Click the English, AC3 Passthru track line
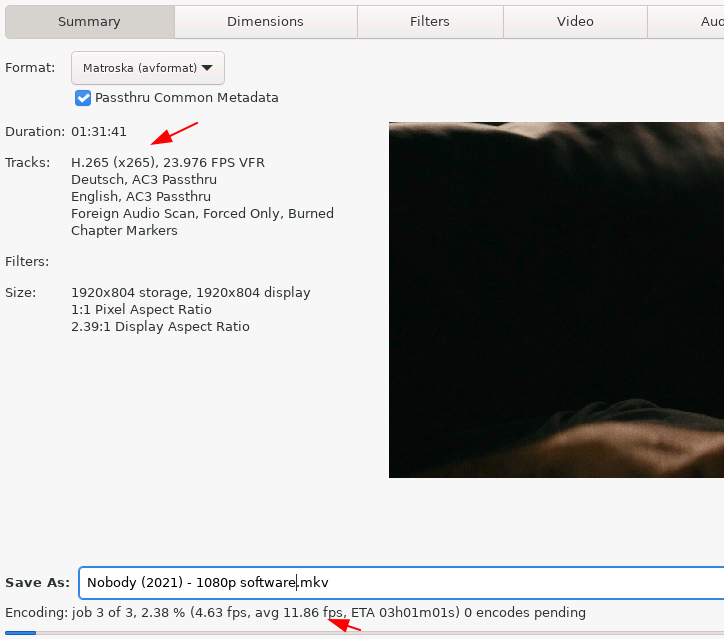 coord(141,197)
